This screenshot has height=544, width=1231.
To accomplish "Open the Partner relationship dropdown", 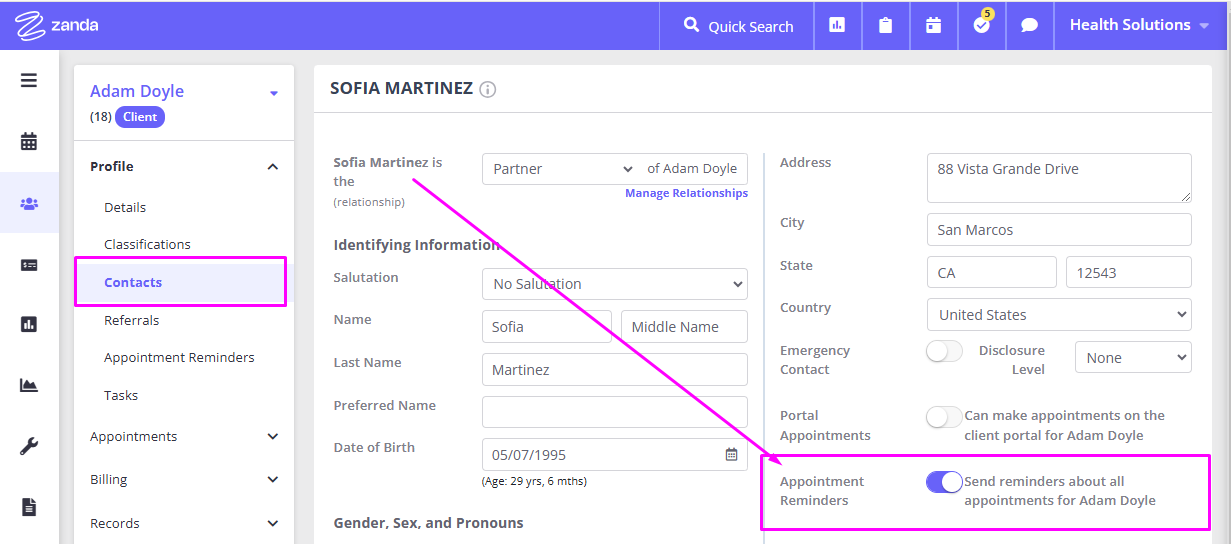I will pos(562,169).
